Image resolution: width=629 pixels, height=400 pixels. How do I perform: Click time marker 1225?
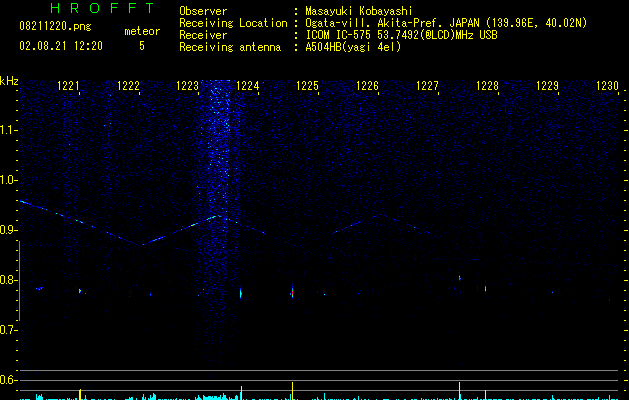point(307,86)
